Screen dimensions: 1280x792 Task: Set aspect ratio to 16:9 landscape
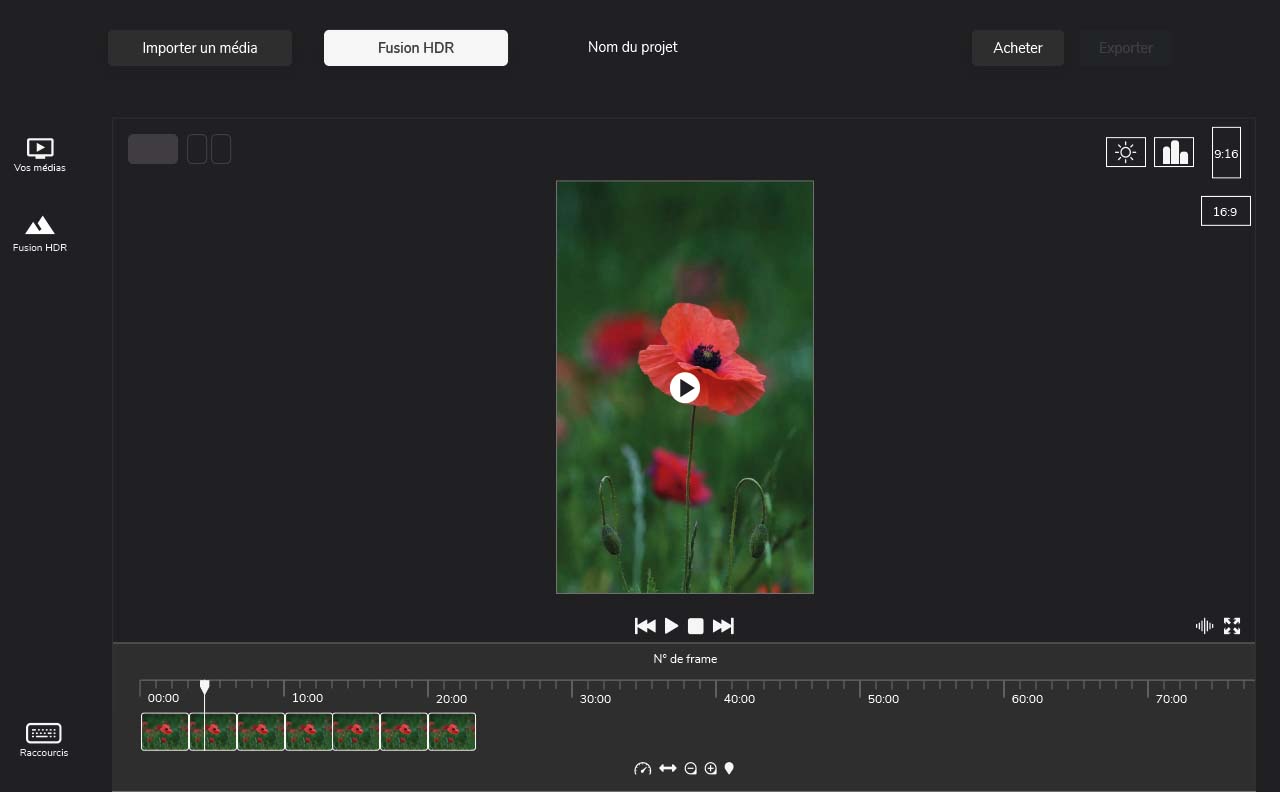1225,211
